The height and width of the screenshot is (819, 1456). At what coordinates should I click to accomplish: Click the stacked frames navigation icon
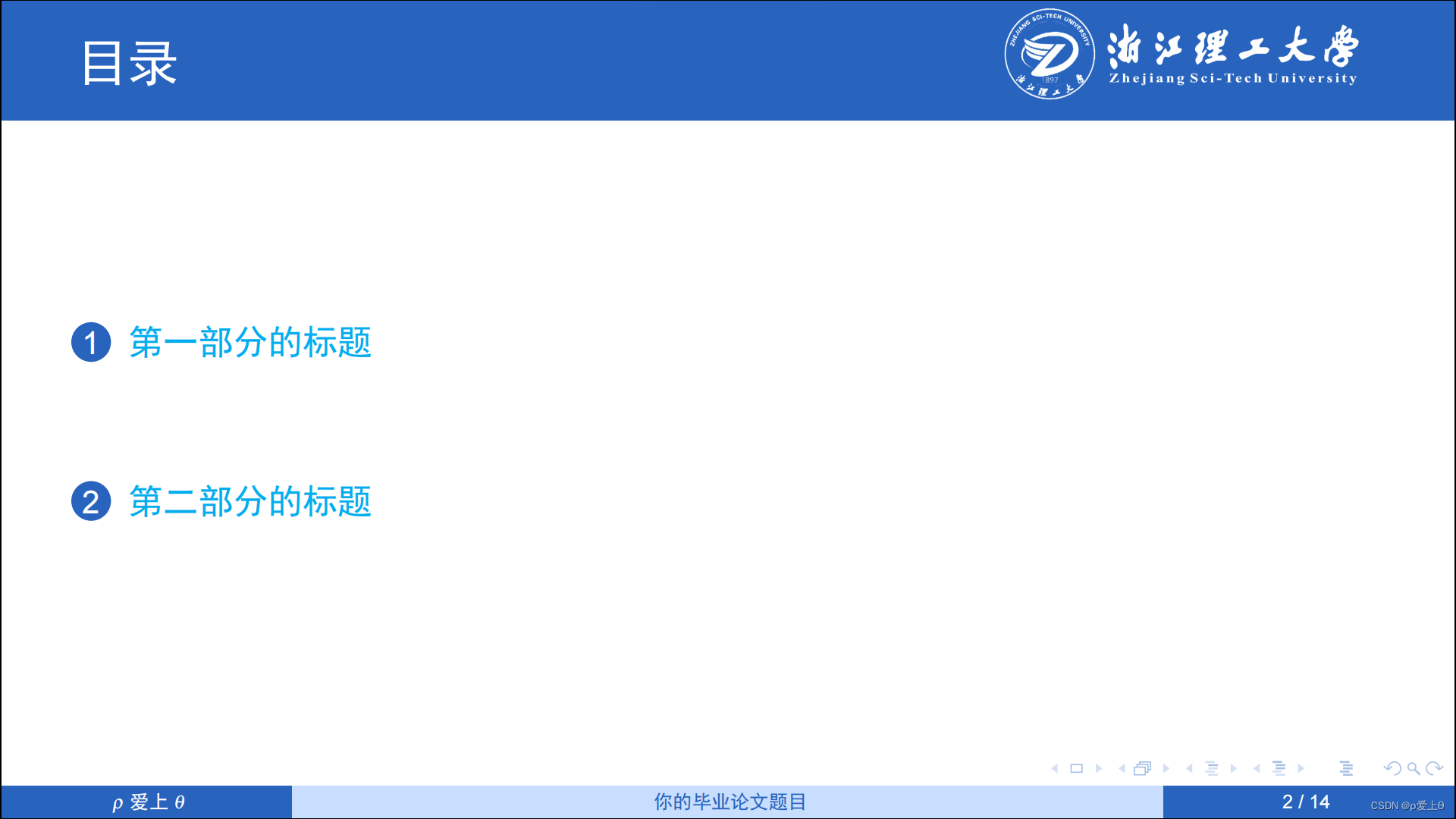point(1142,768)
